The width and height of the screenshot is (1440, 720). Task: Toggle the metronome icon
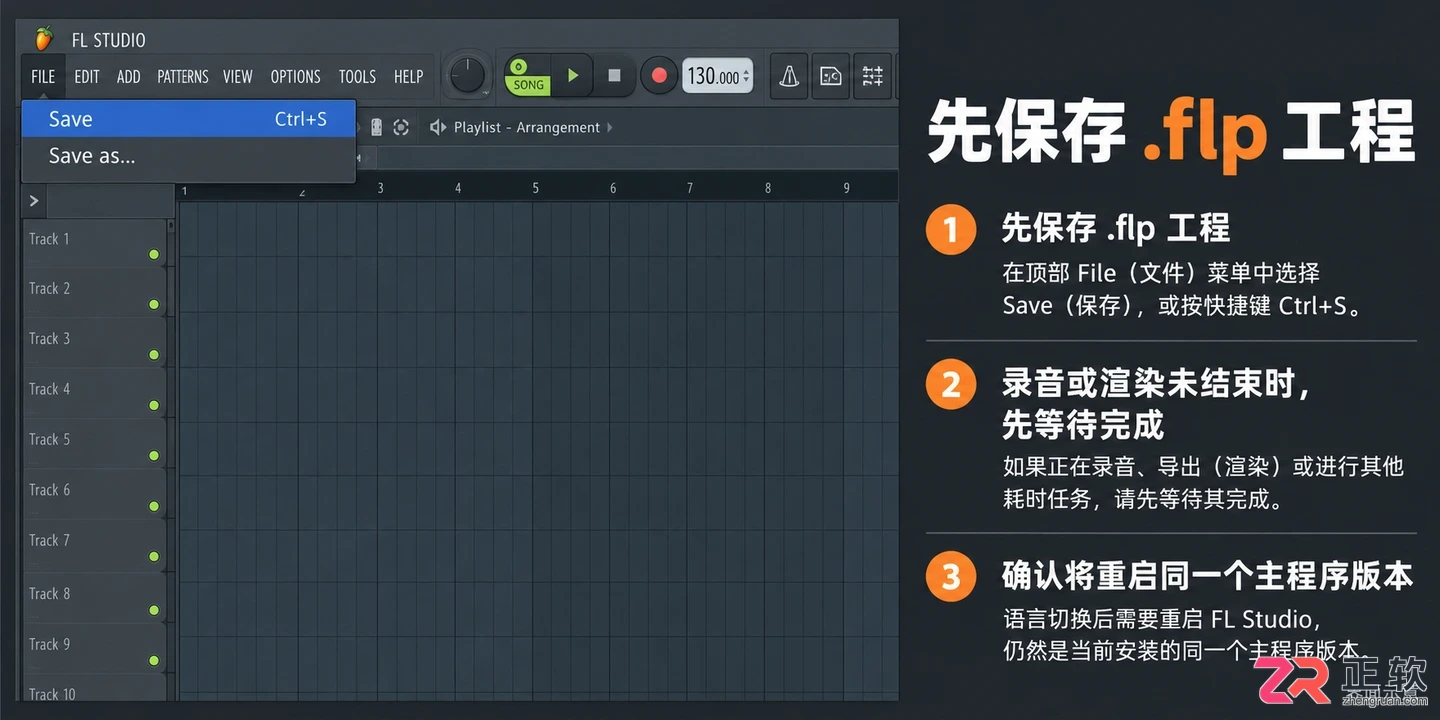789,76
